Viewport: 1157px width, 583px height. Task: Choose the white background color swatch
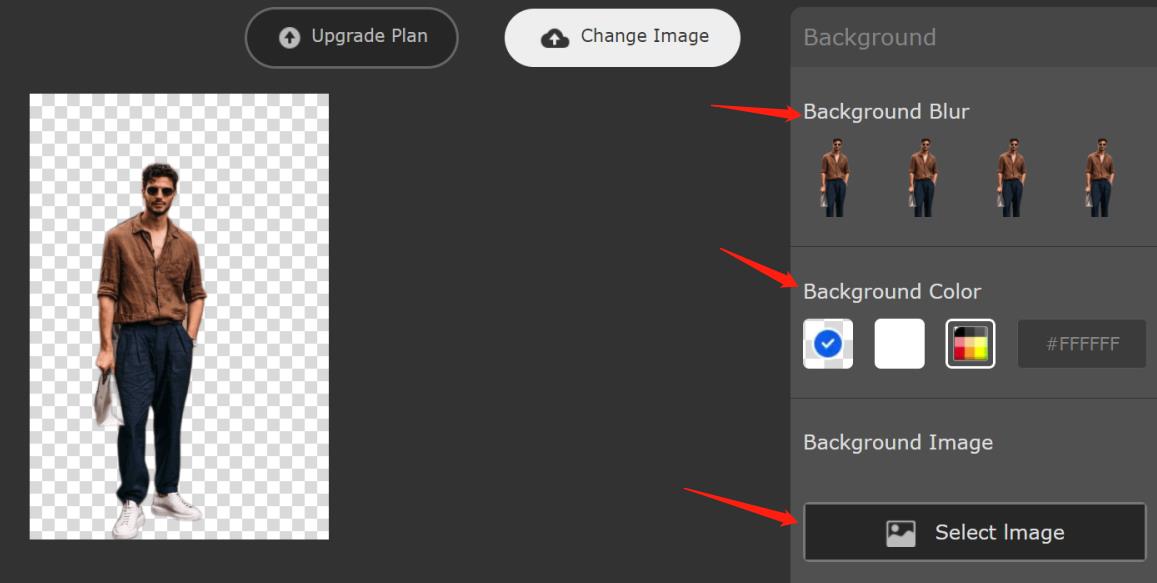899,343
